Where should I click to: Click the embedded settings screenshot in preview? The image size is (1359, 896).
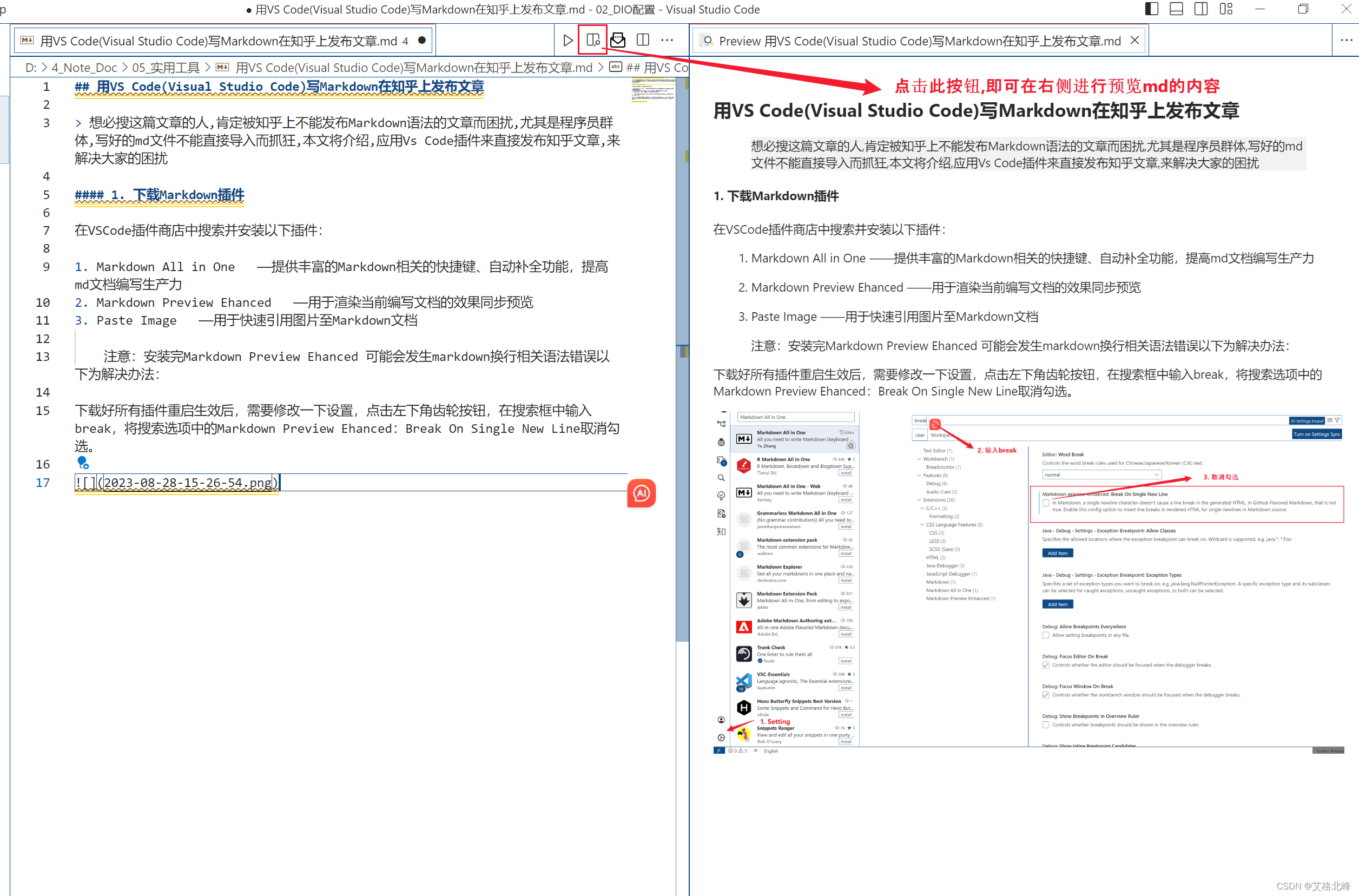point(1029,583)
